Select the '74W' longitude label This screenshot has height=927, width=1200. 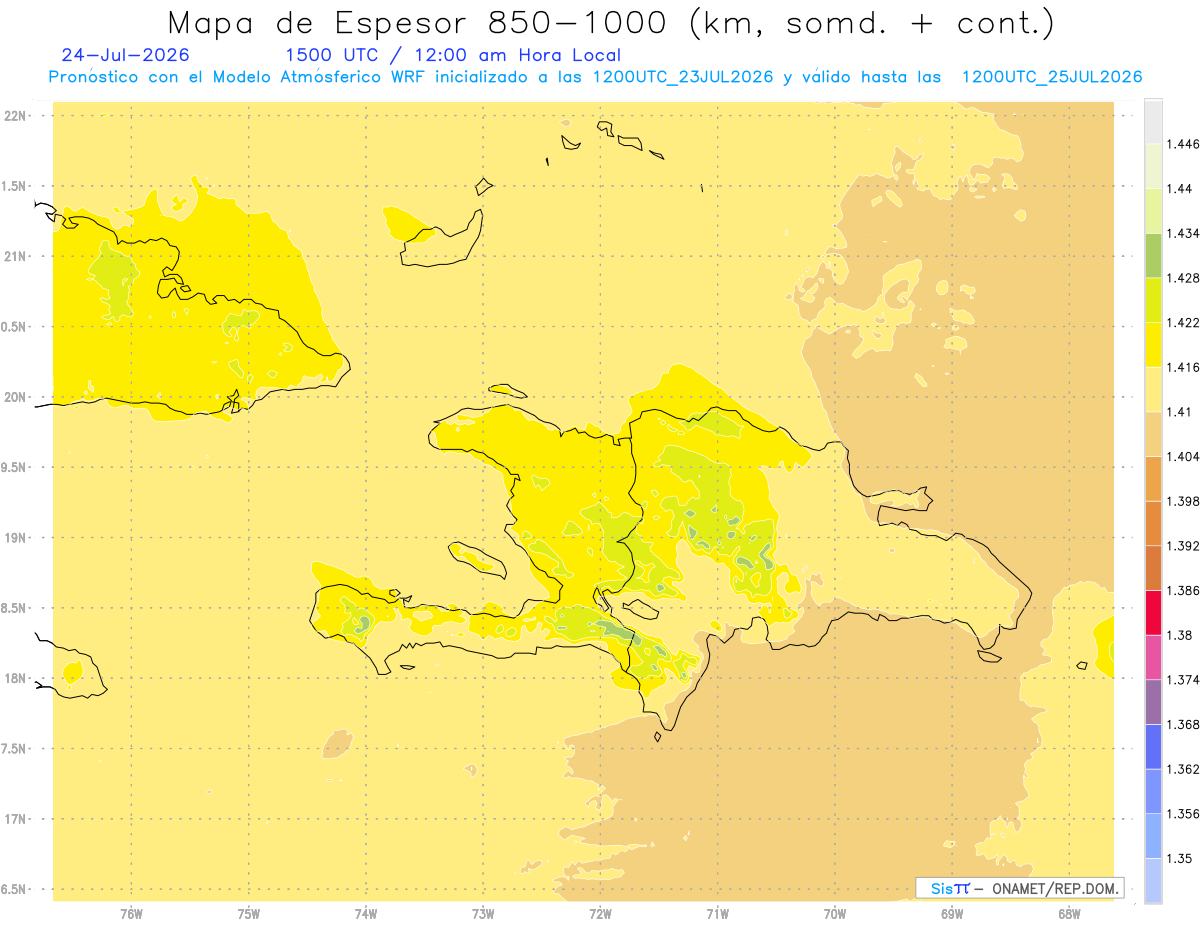366,914
